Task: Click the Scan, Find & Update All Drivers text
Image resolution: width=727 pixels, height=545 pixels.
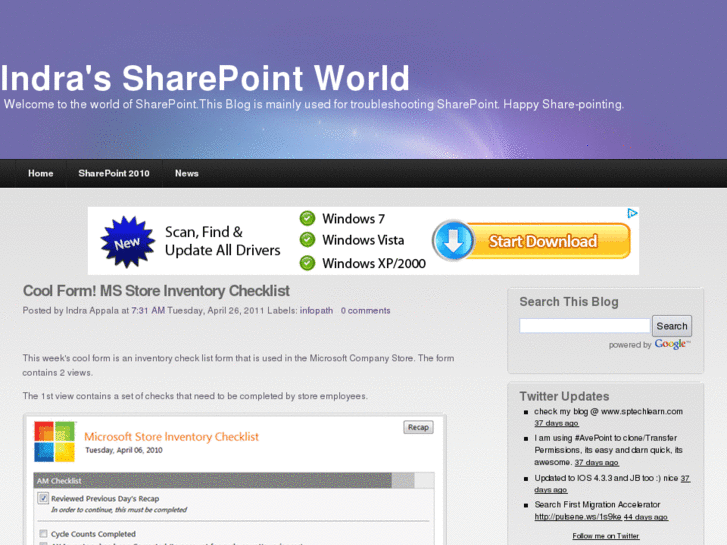Action: click(x=223, y=241)
